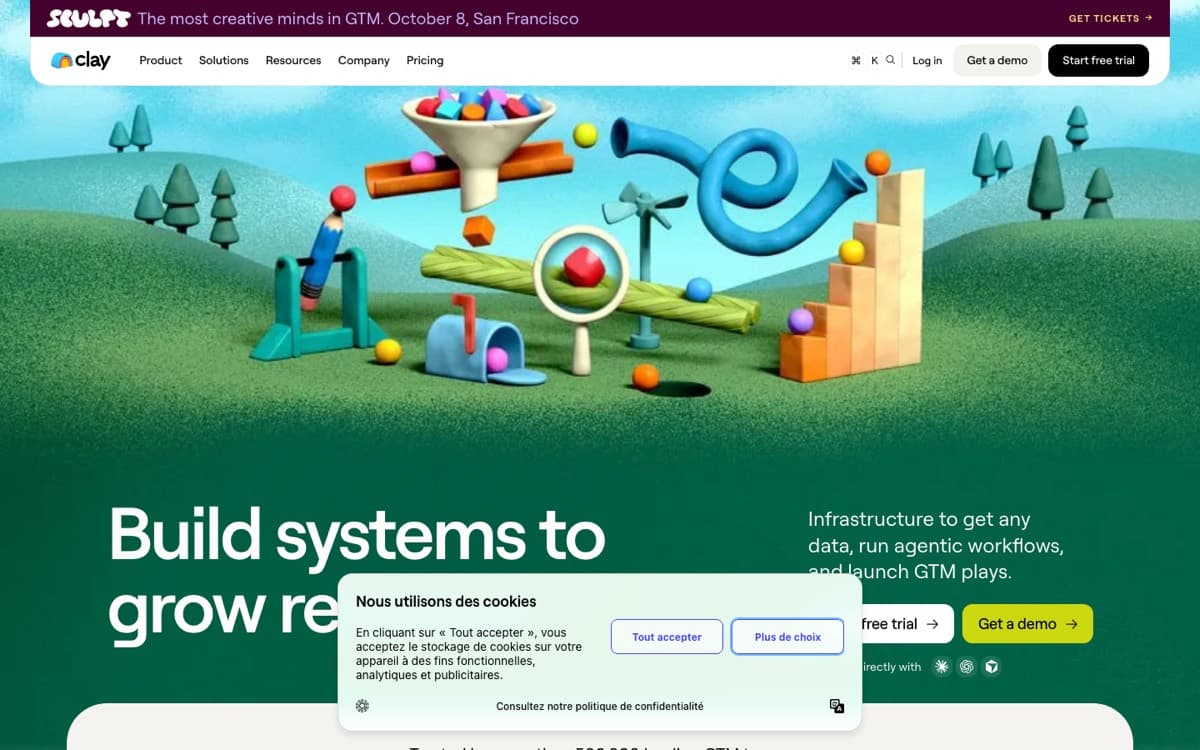1200x750 pixels.
Task: Open the cookie settings gear icon
Action: [x=362, y=706]
